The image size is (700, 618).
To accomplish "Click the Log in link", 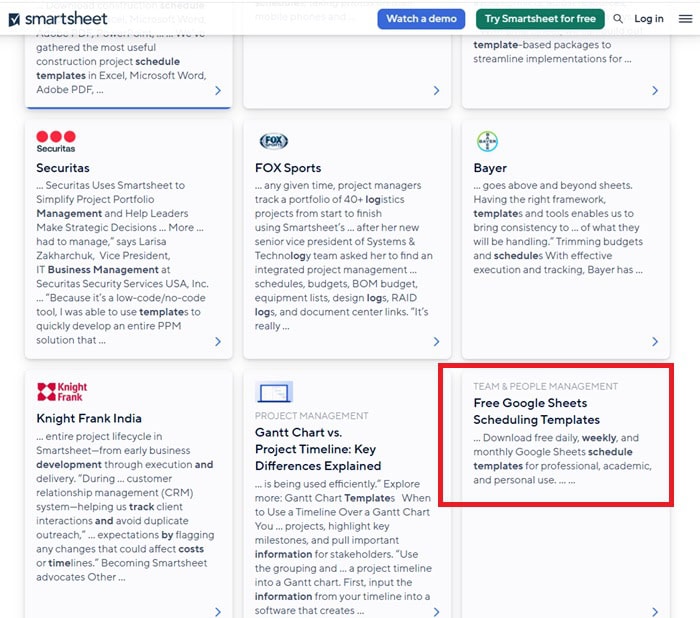I will (x=649, y=19).
